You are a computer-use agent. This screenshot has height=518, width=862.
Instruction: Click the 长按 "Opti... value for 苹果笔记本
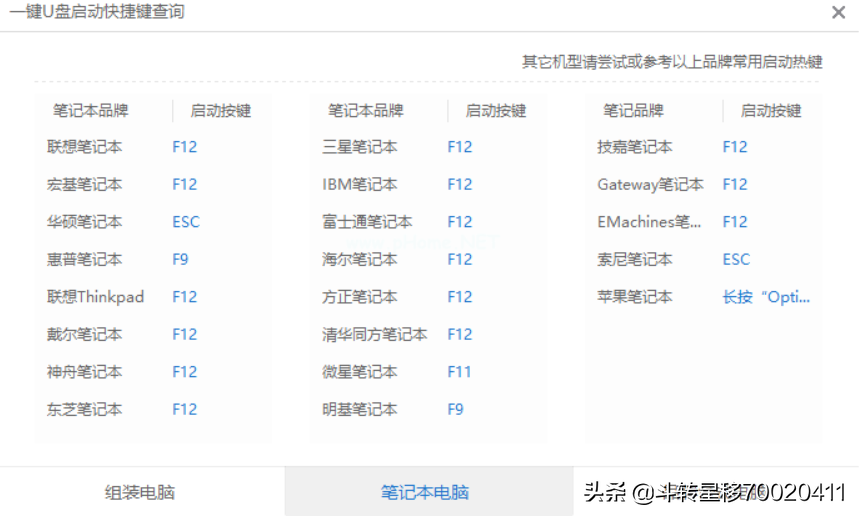click(766, 297)
